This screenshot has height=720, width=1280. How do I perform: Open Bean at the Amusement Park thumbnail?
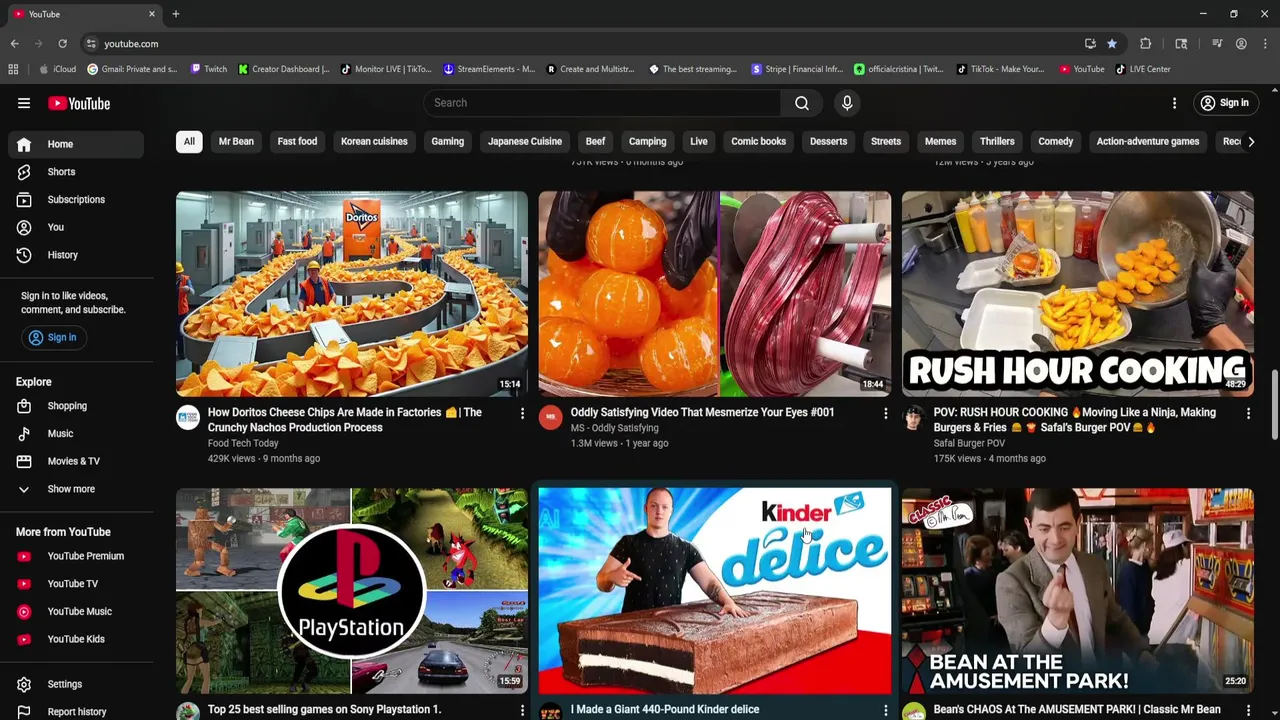1078,591
